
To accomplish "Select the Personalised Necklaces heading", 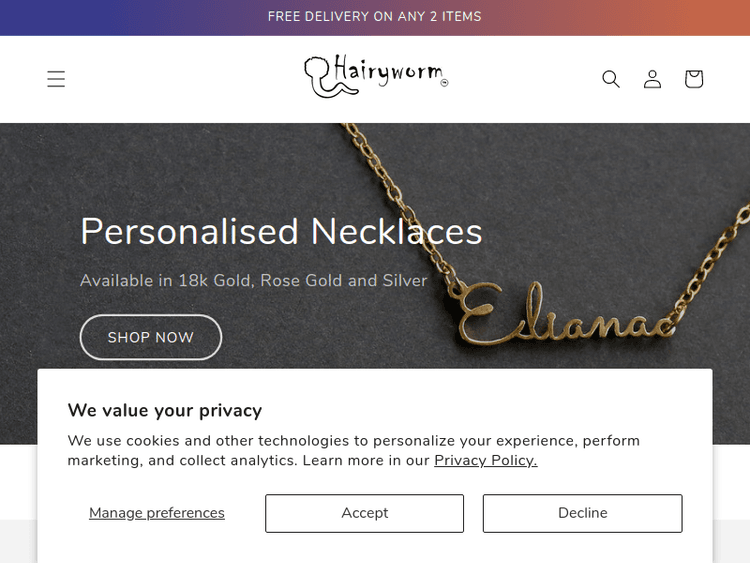I will 281,232.
